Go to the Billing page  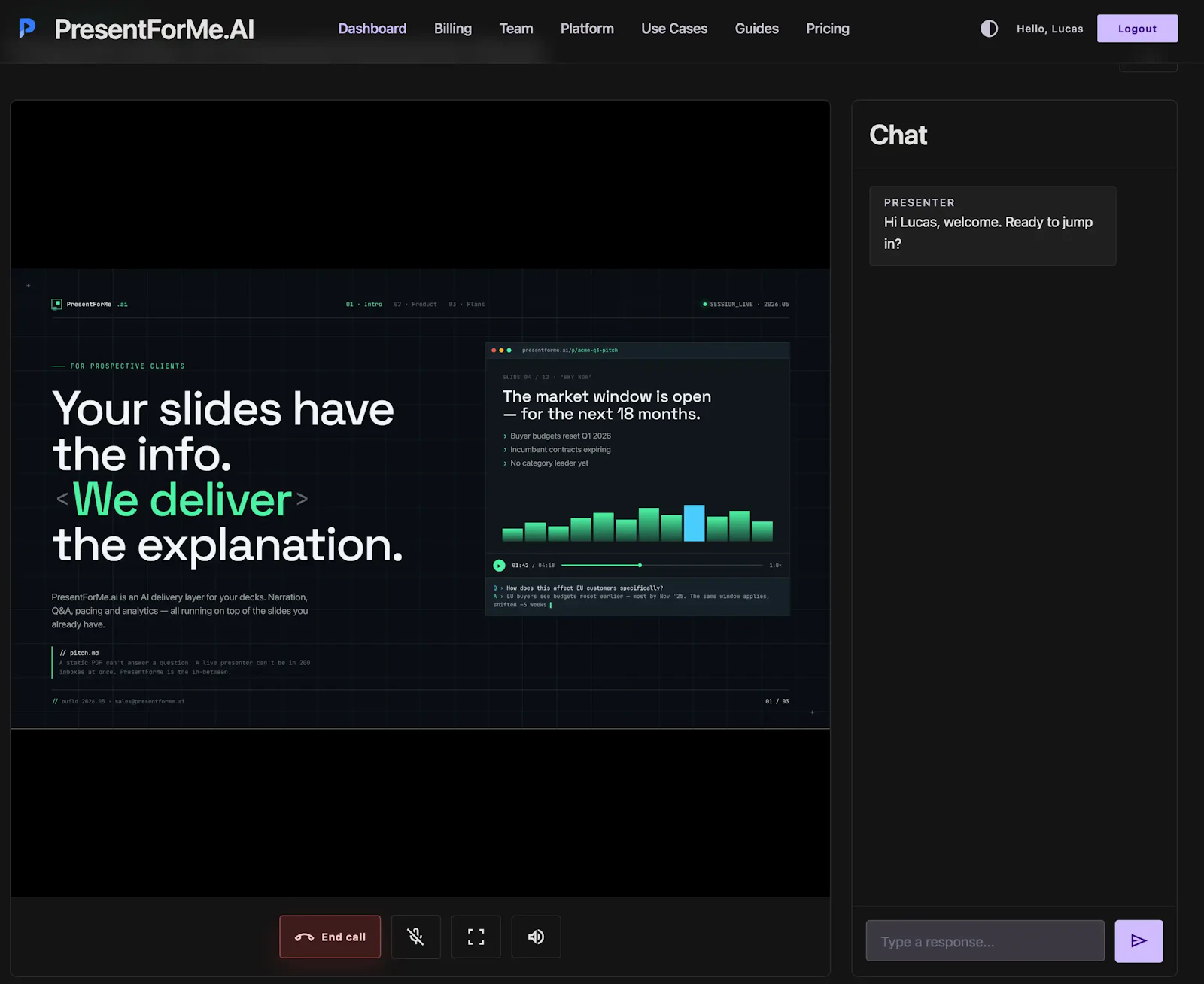tap(452, 29)
